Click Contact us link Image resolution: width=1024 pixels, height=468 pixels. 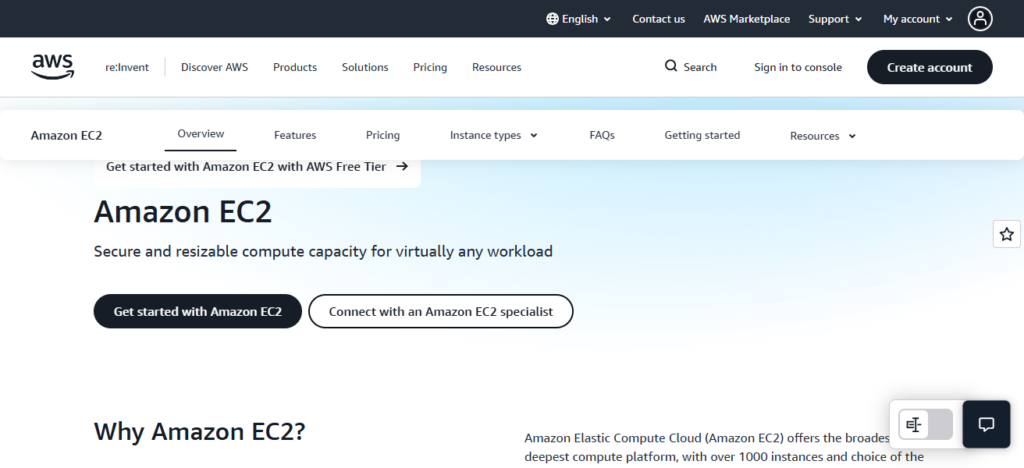(658, 19)
